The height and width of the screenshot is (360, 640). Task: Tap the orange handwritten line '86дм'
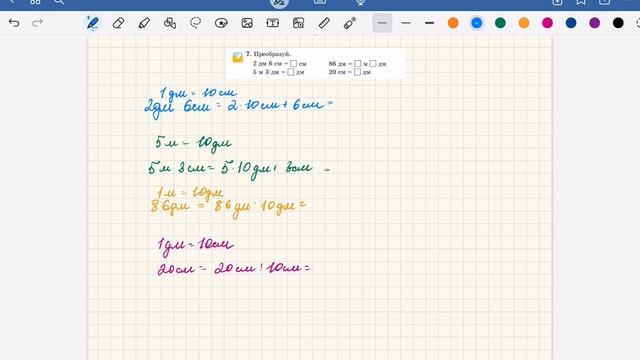click(228, 208)
